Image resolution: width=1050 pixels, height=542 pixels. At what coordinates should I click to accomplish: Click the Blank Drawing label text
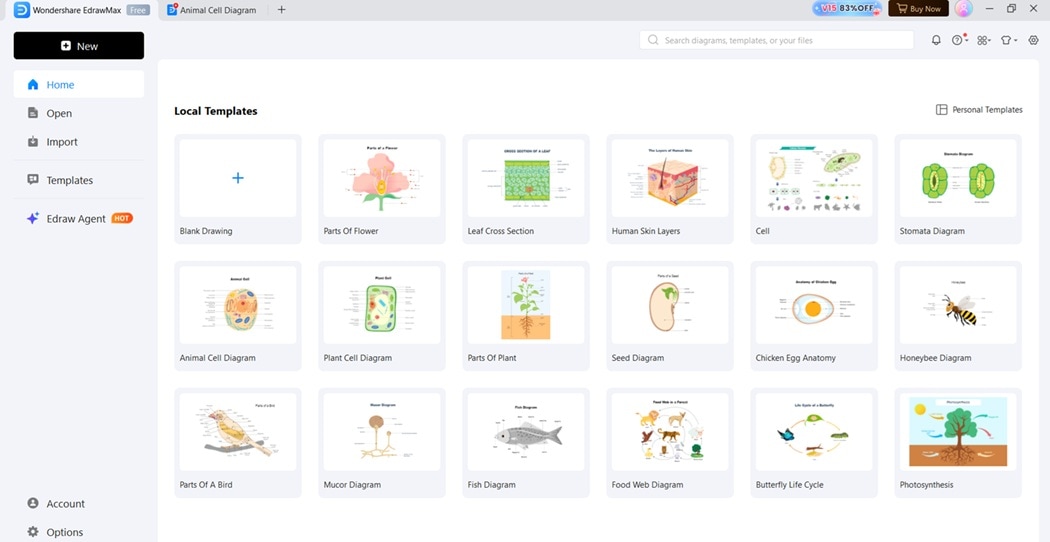tap(206, 231)
